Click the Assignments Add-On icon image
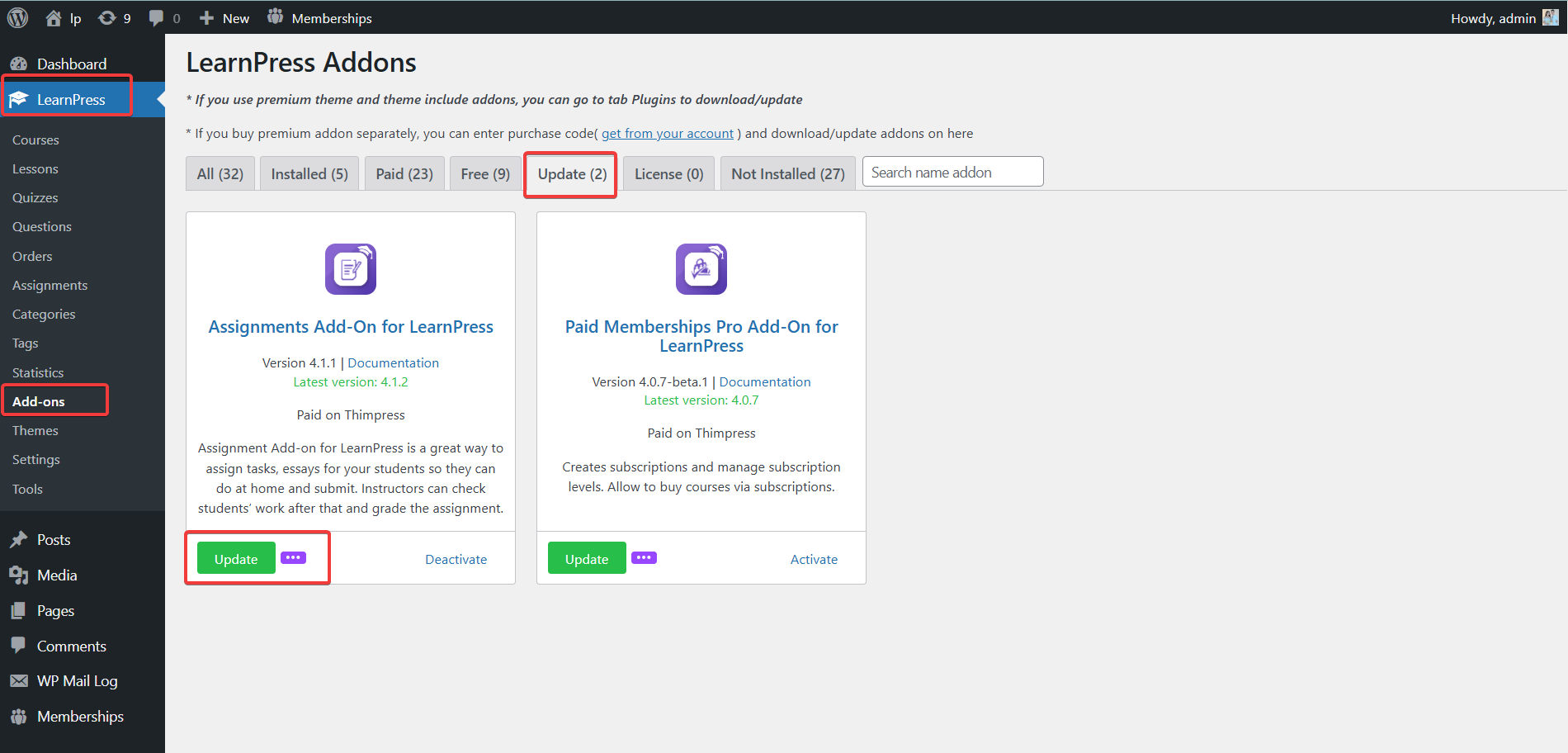1568x753 pixels. coord(351,268)
